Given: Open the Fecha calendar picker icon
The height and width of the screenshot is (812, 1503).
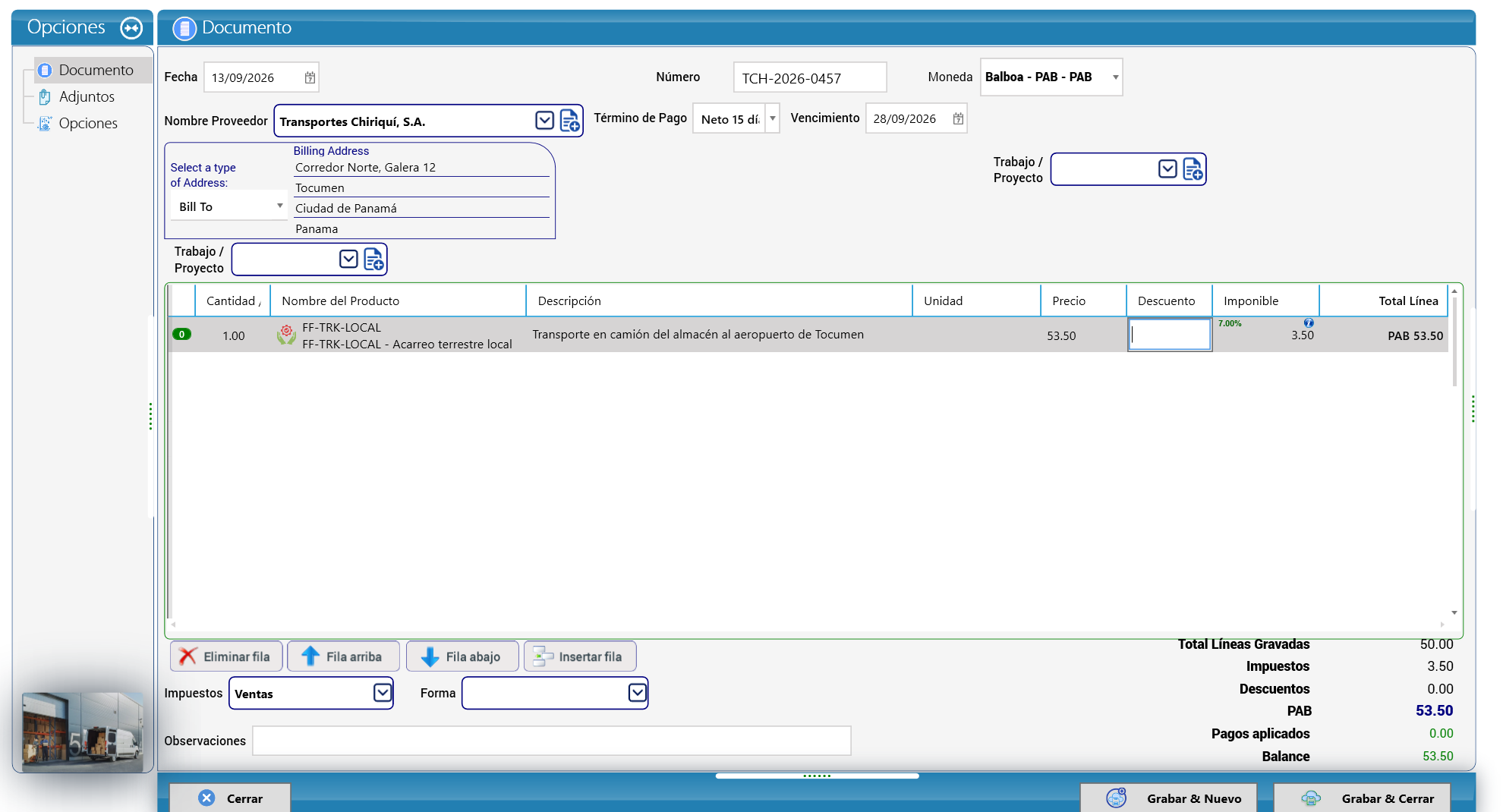Looking at the screenshot, I should point(310,77).
